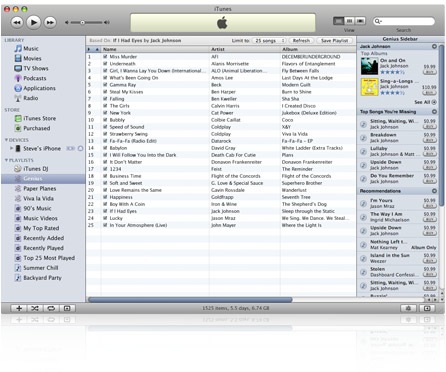Viewport: 446px width, 372px height.
Task: Skip to next track with Forward button
Action: (x=50, y=22)
